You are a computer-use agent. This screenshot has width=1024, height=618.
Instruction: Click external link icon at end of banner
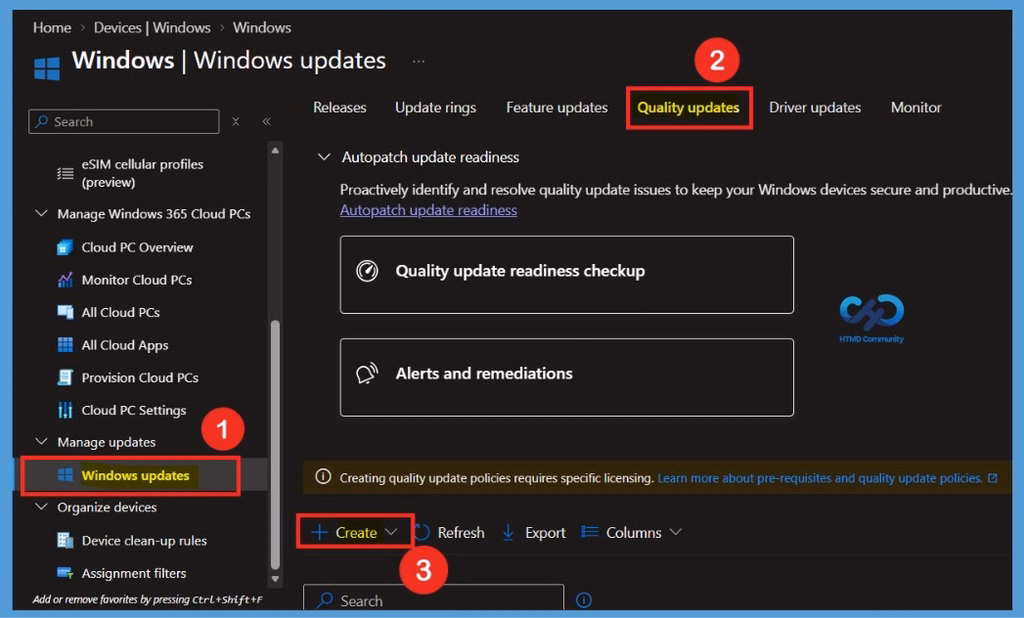993,478
